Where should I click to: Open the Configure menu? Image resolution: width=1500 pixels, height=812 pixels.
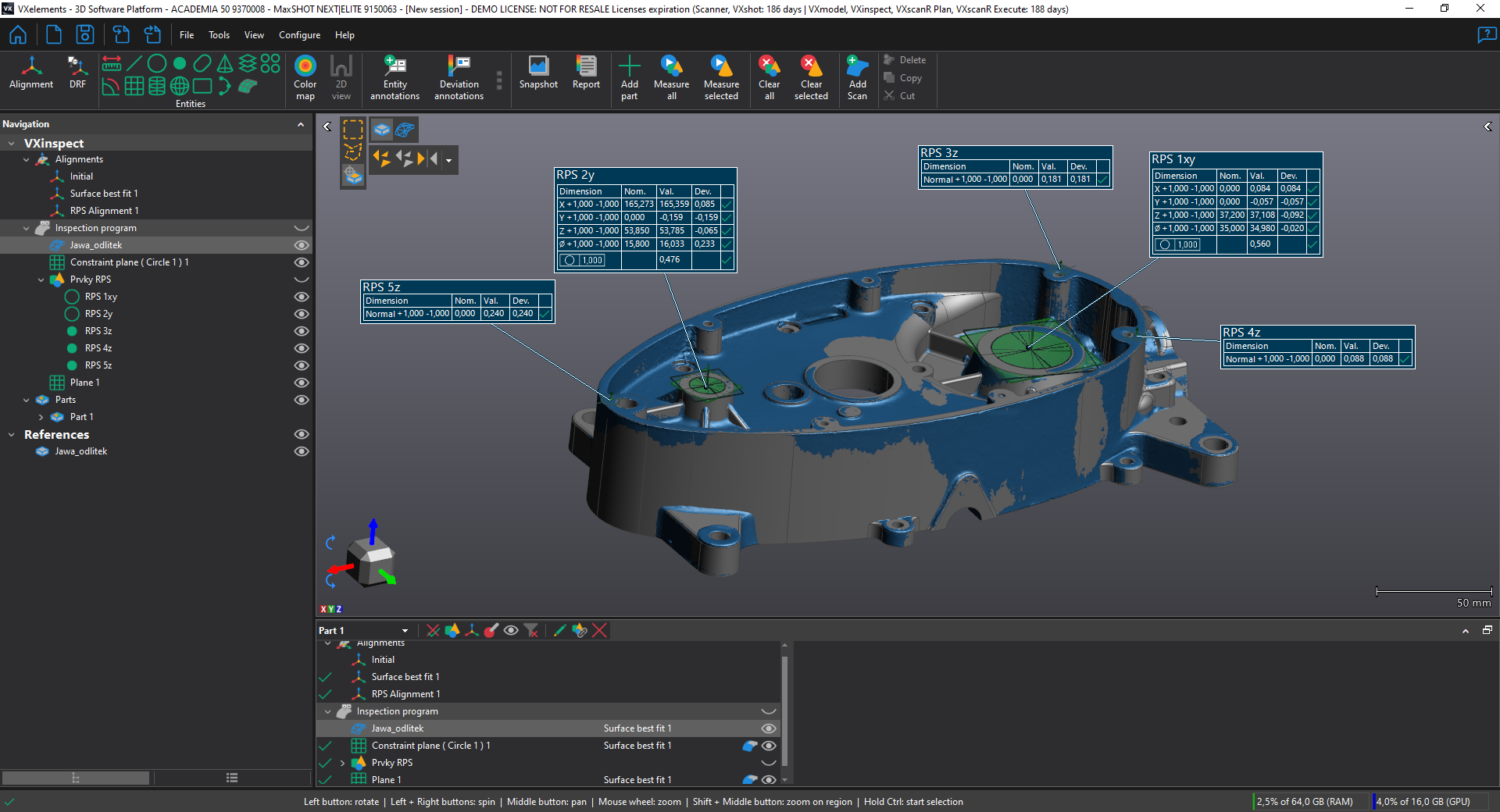299,35
